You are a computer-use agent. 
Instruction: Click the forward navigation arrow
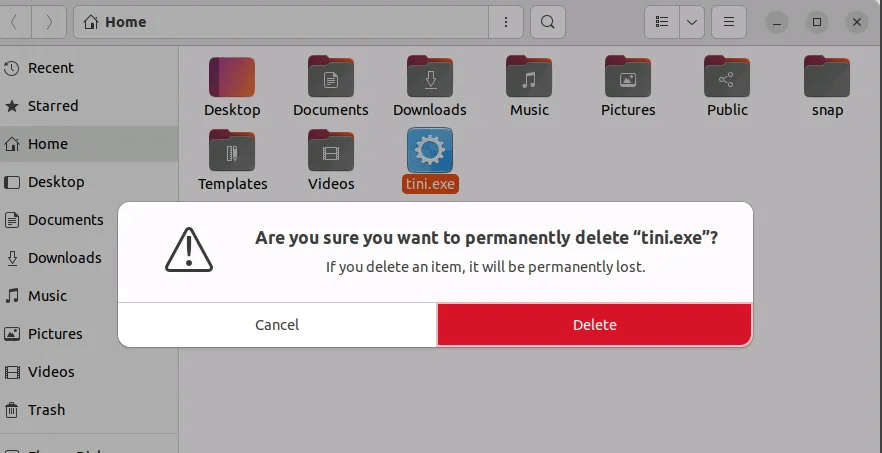[49, 21]
